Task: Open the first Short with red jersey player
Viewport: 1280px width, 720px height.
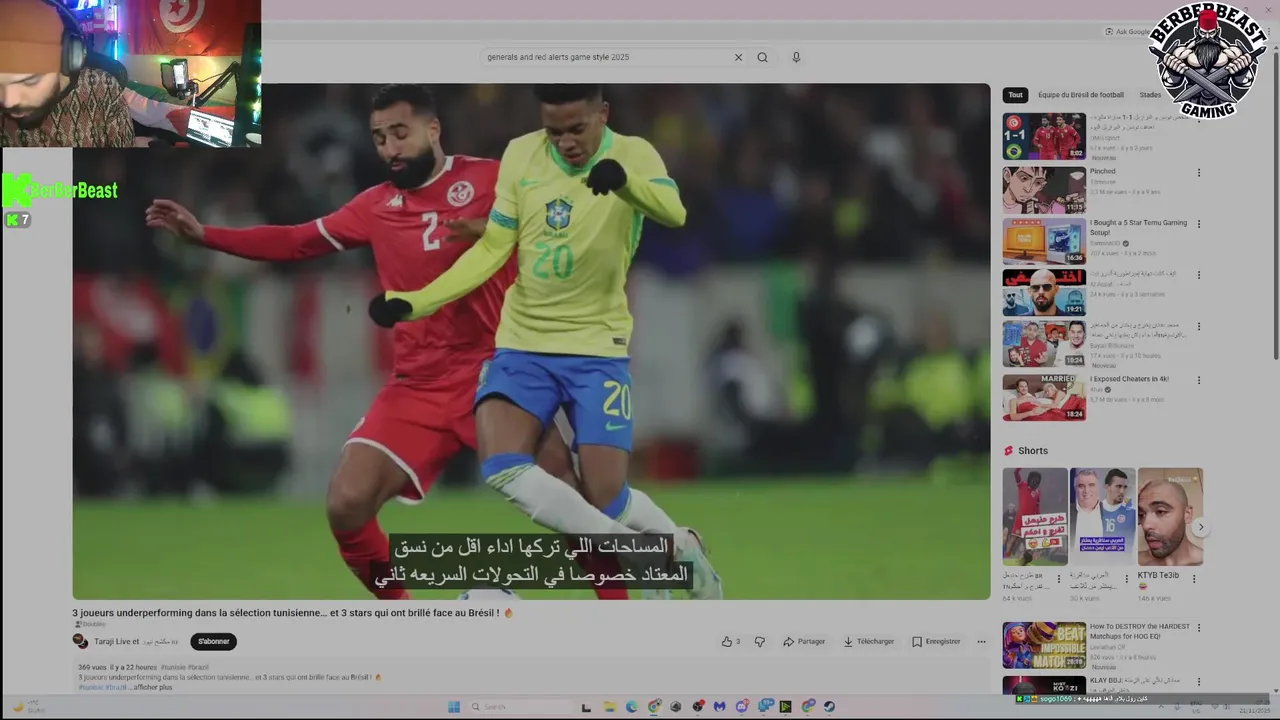Action: [1035, 516]
